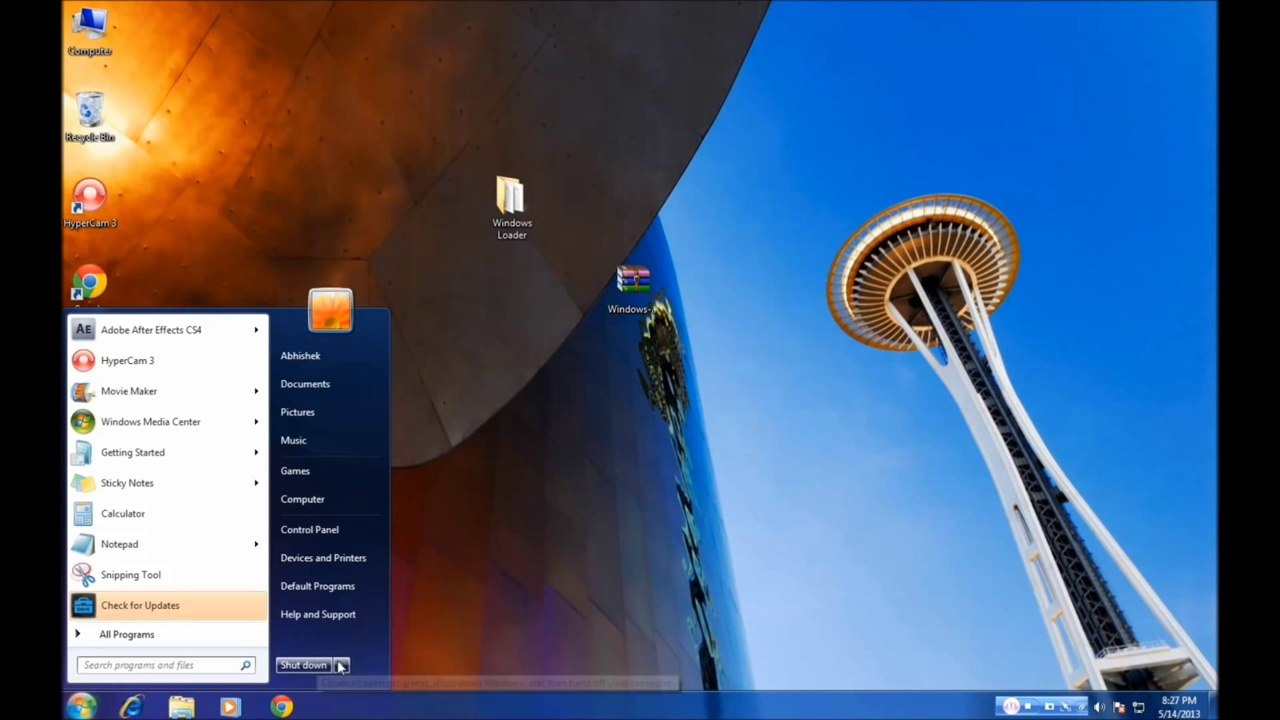The image size is (1280, 720).
Task: Open Abhishek user folder link
Action: click(x=300, y=356)
